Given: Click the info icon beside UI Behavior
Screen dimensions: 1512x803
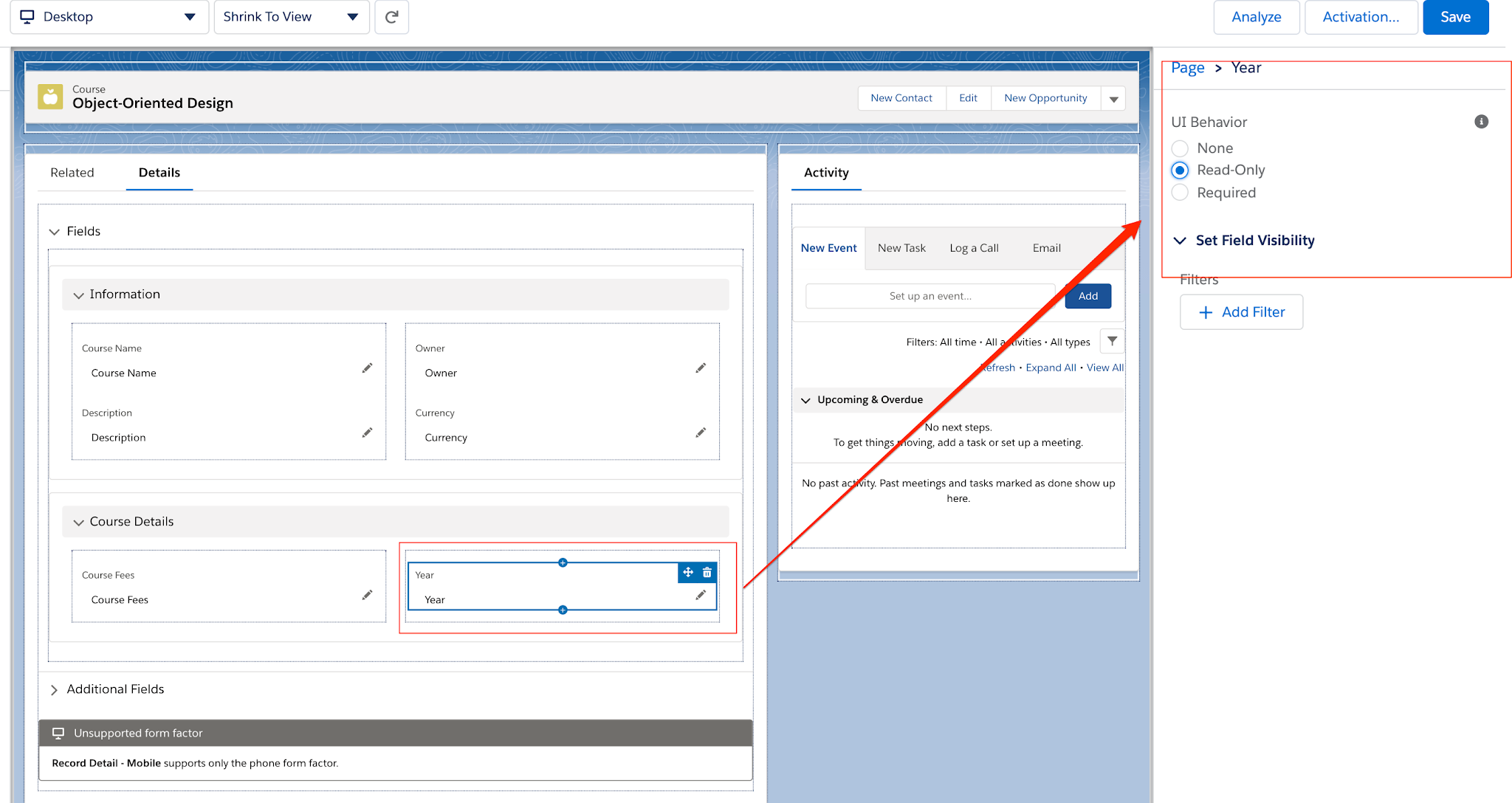Looking at the screenshot, I should [1482, 122].
